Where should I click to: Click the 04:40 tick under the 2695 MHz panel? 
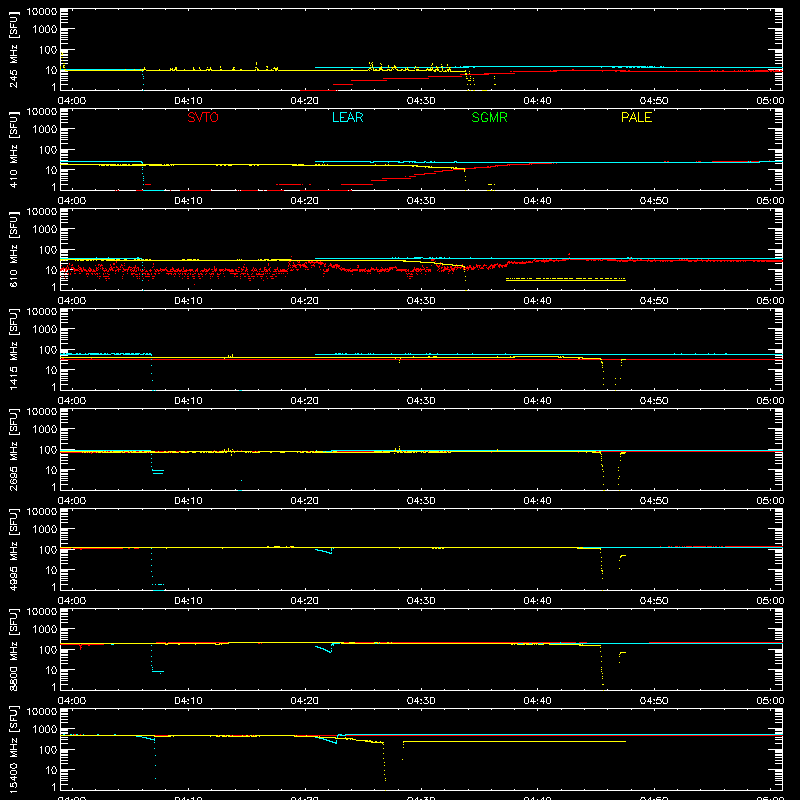pos(537,501)
